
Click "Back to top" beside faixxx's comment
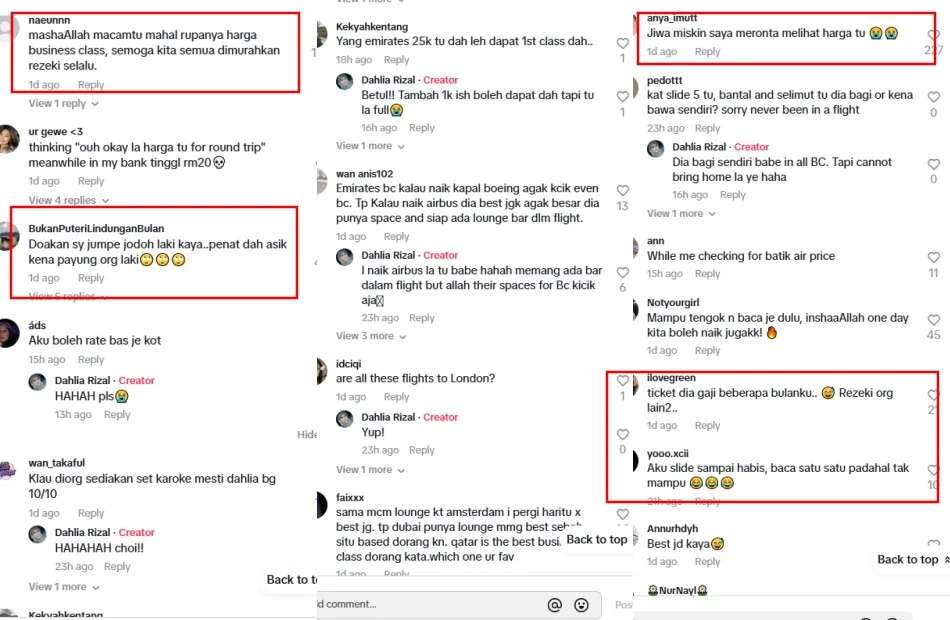click(x=597, y=540)
